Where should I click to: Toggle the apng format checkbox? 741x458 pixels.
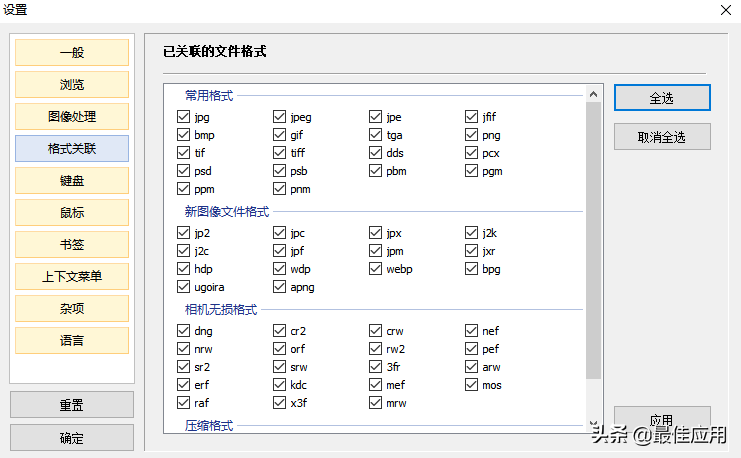coord(280,287)
